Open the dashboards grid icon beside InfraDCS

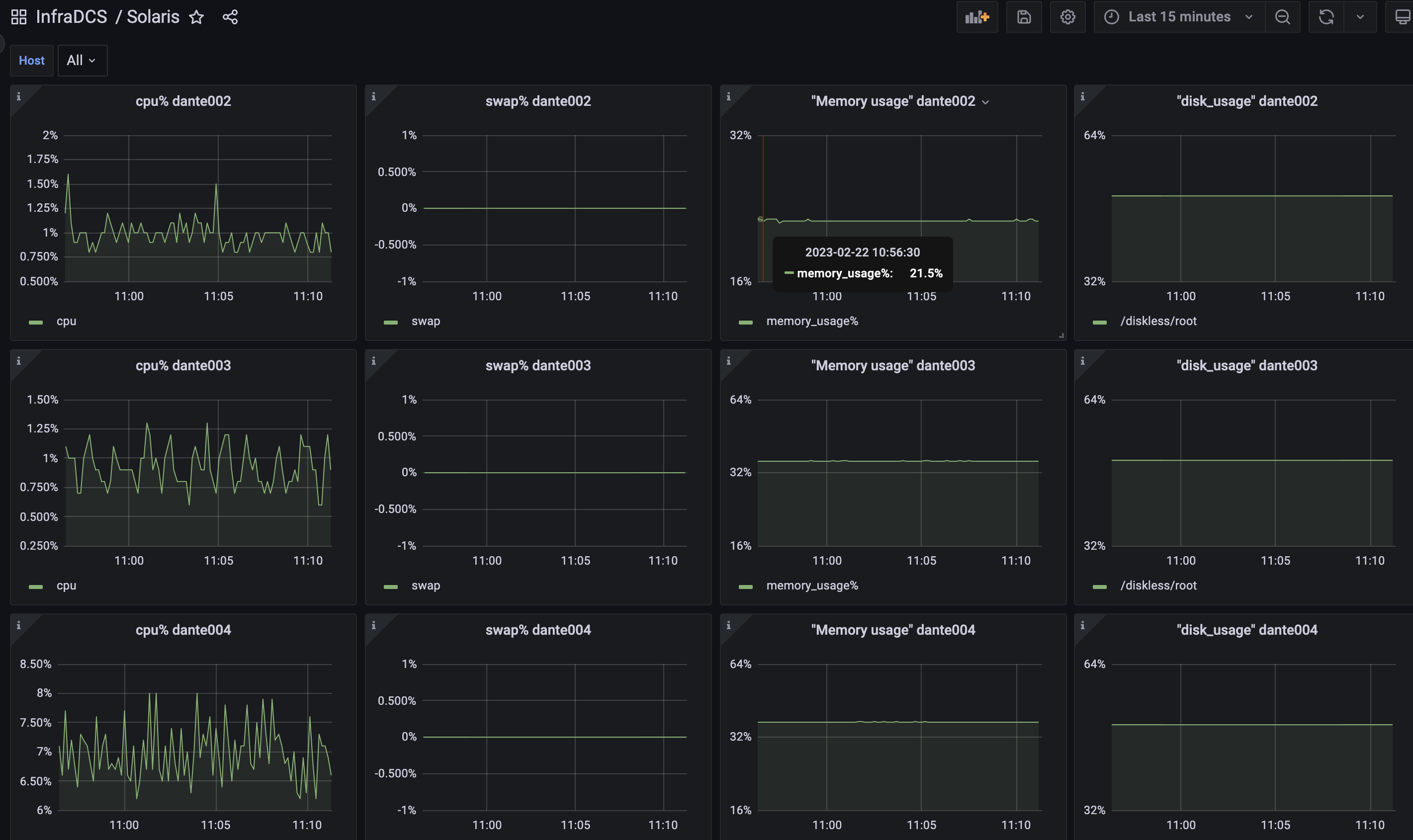19,17
